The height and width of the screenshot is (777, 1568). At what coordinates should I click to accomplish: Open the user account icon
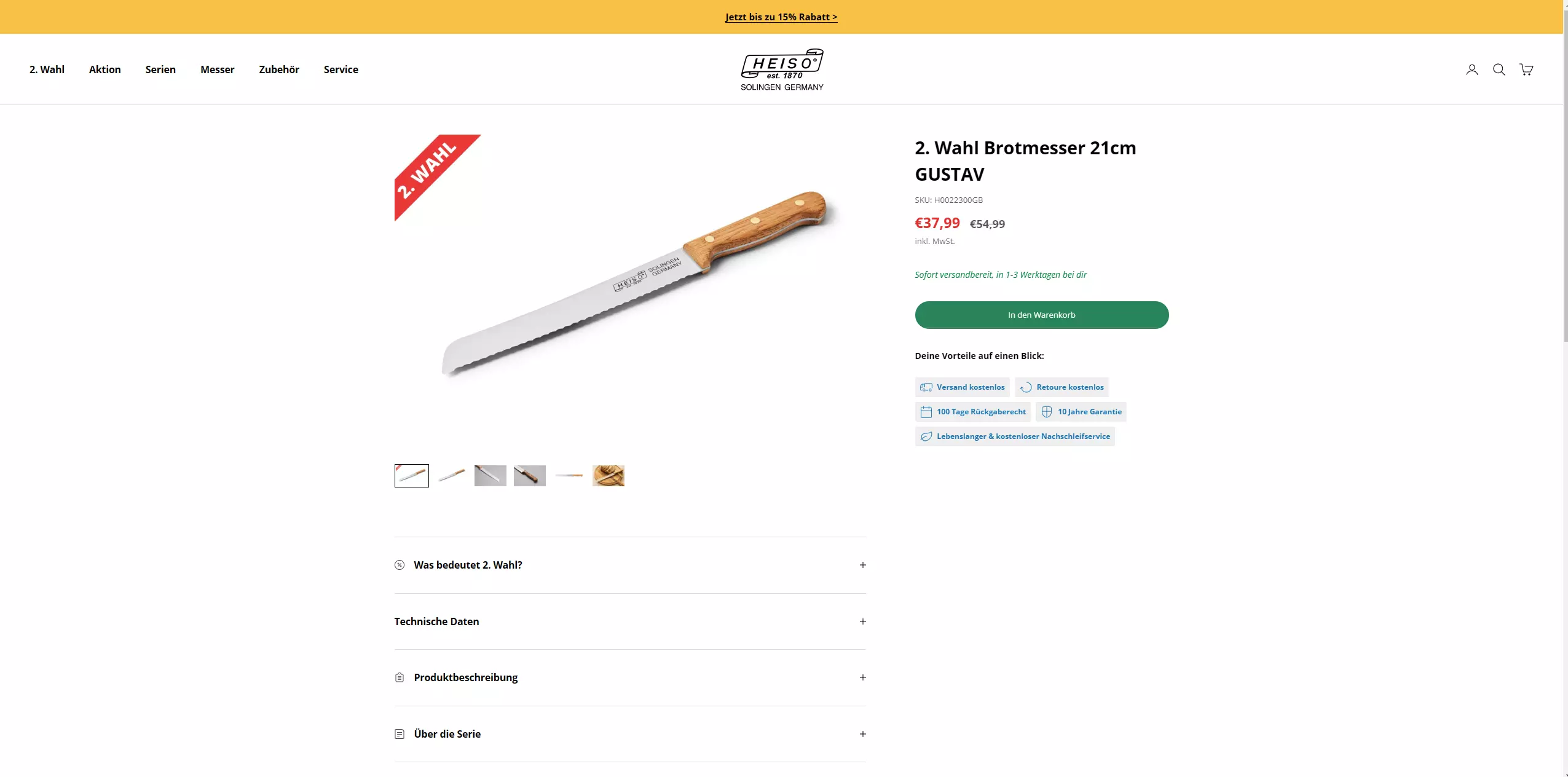(x=1471, y=69)
